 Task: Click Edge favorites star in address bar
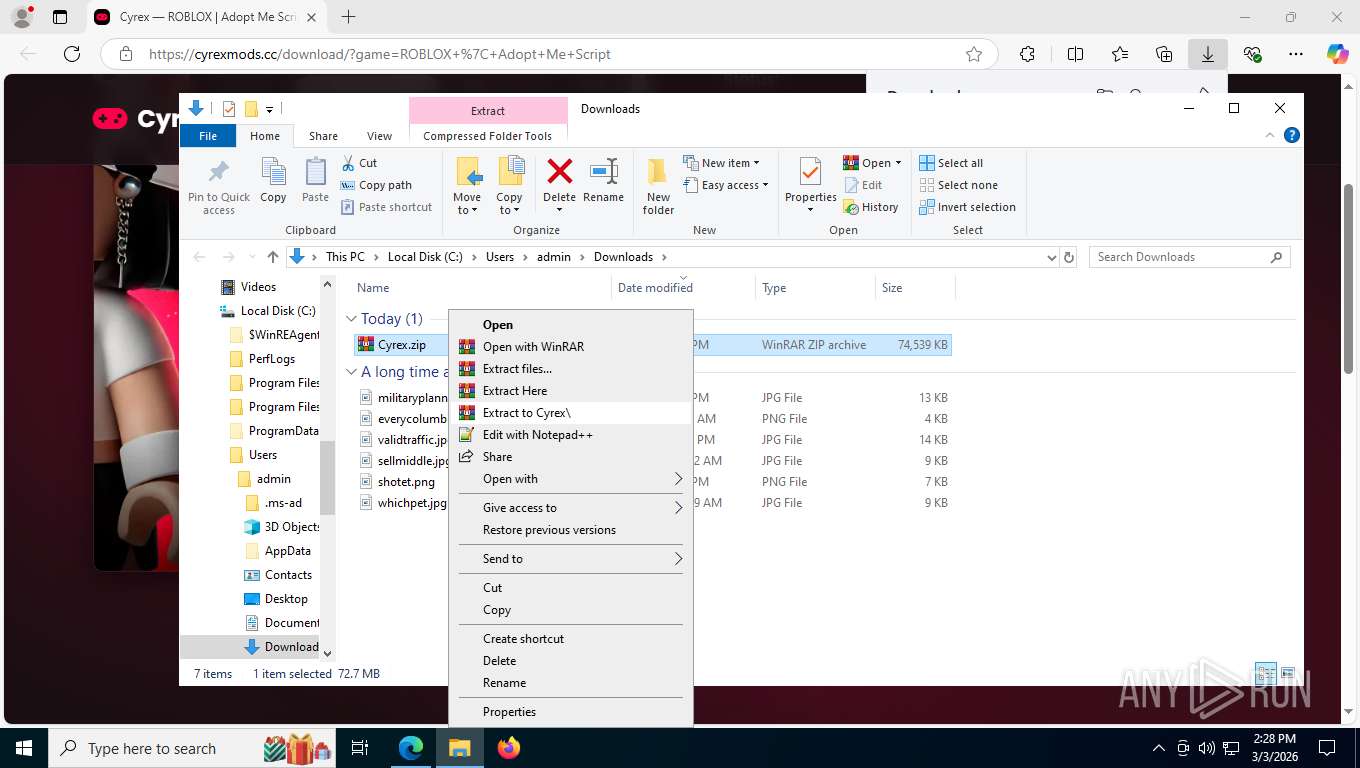click(x=974, y=54)
